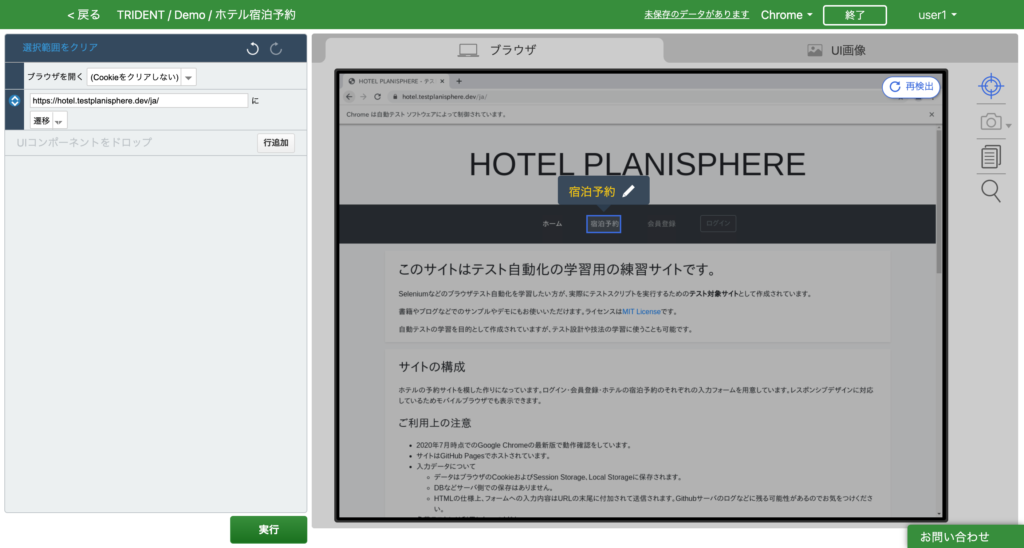The width and height of the screenshot is (1024, 548).
Task: Click the undo arrow icon
Action: (253, 48)
